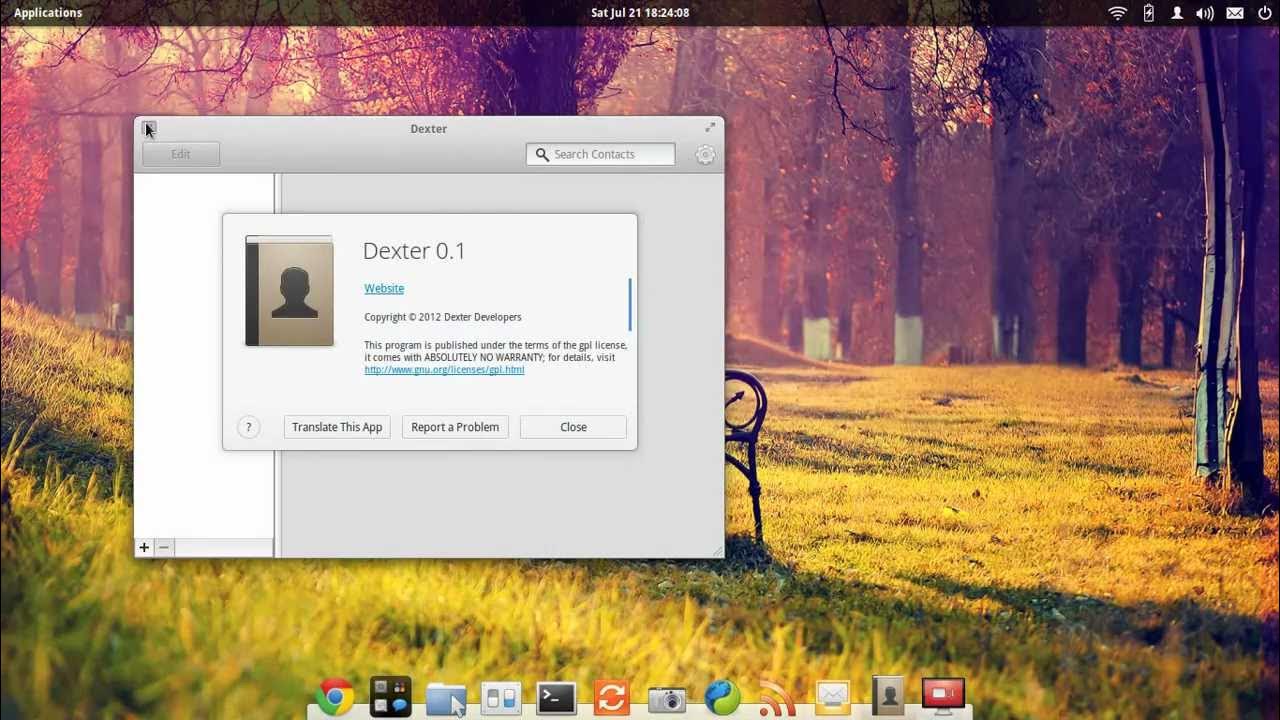Click the About dialog scrollbar
1280x720 pixels.
(x=630, y=304)
